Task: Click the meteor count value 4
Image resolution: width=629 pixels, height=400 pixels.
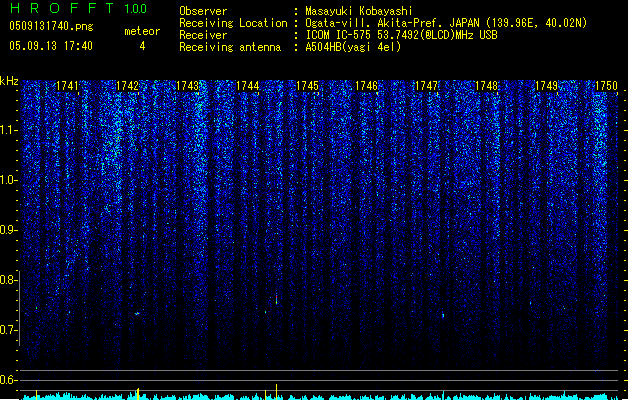Action: (142, 46)
